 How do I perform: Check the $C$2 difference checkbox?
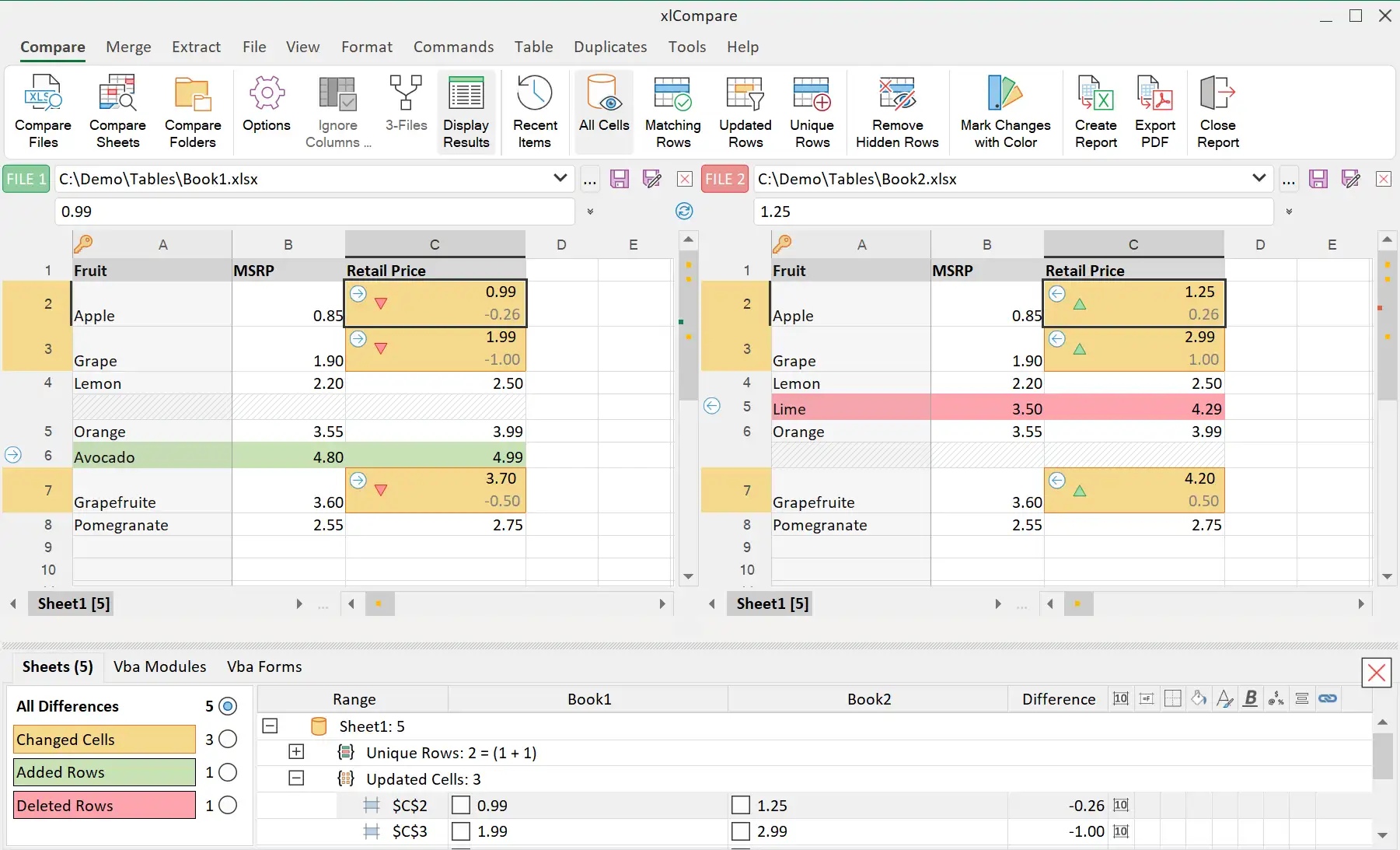tap(462, 805)
